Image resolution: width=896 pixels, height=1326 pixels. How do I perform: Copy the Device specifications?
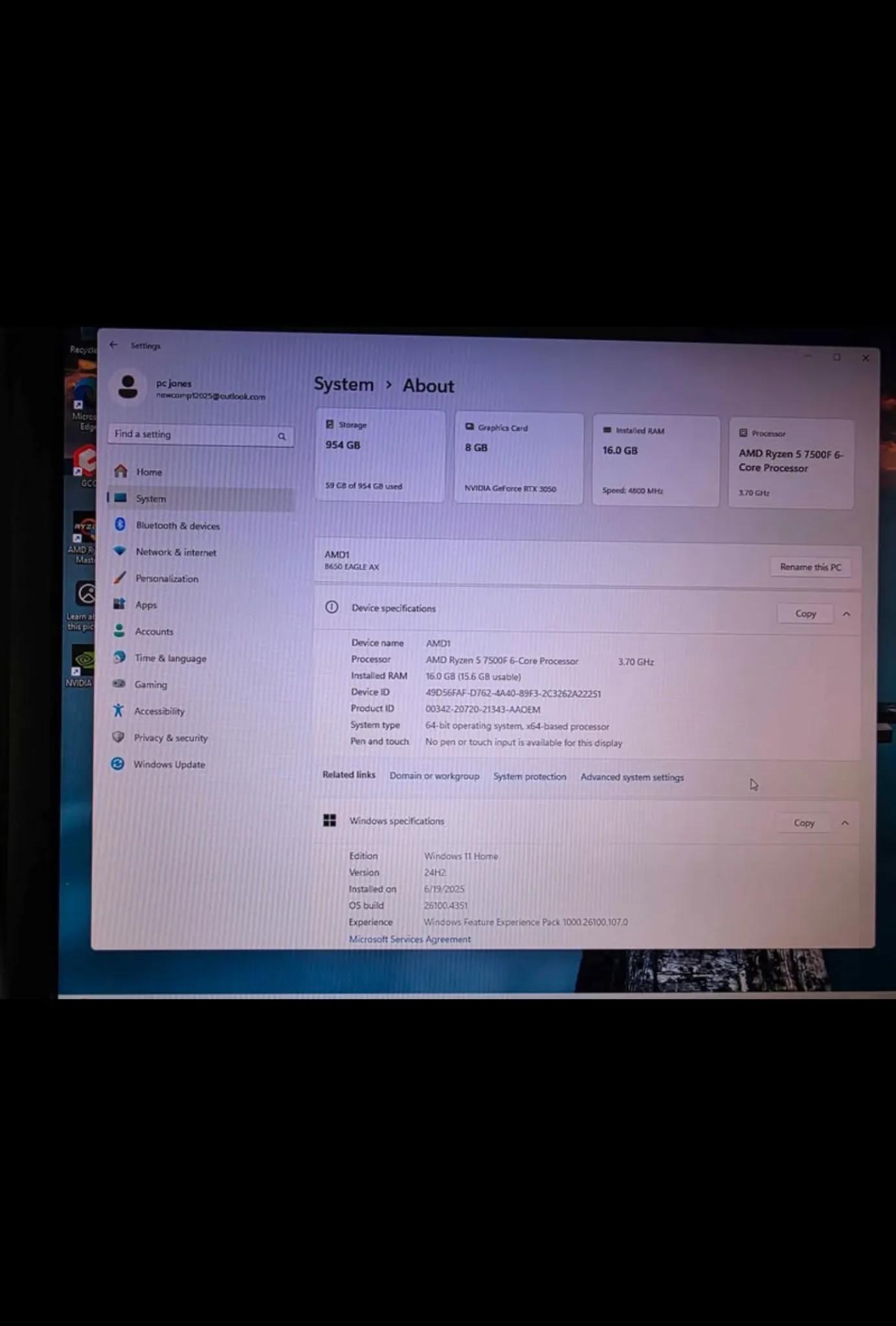point(805,613)
